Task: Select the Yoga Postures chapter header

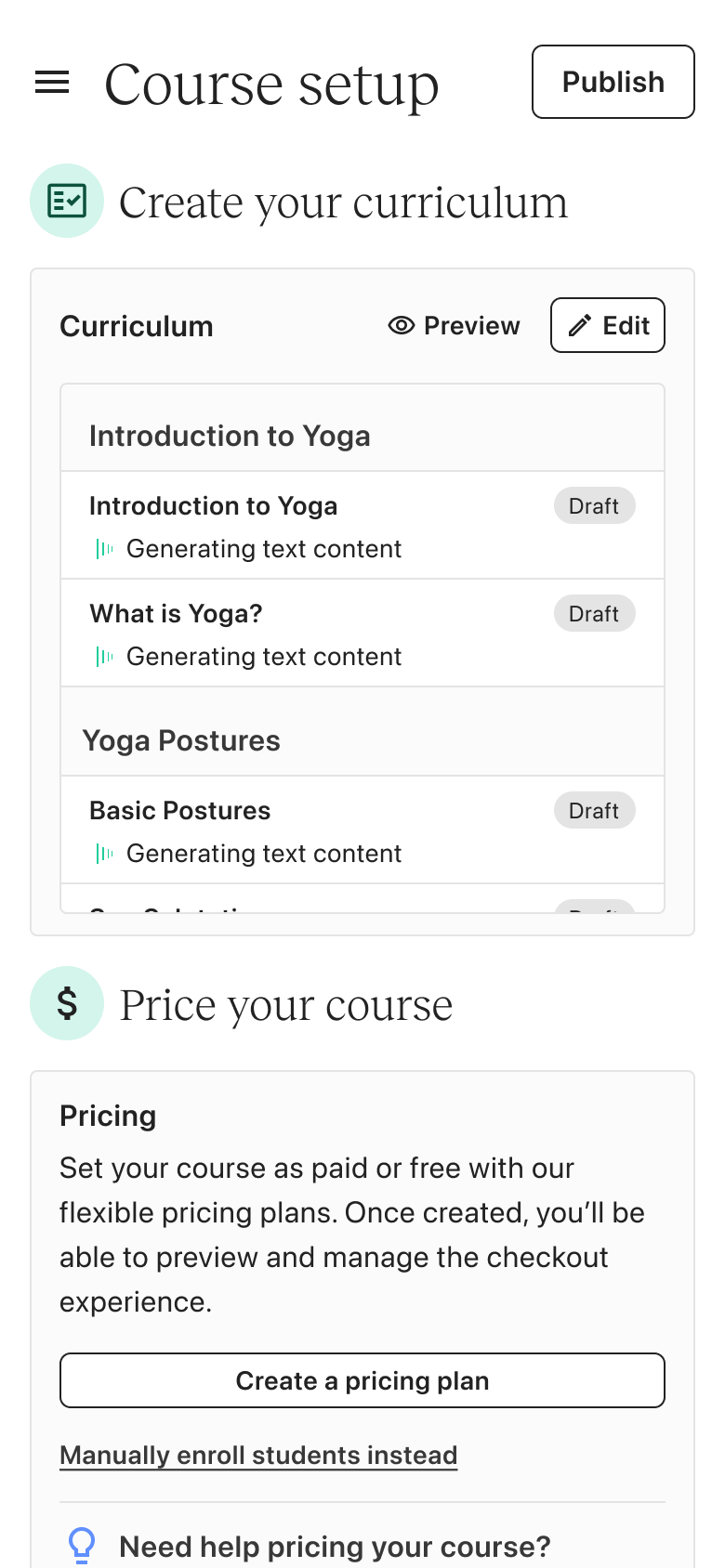Action: [181, 740]
